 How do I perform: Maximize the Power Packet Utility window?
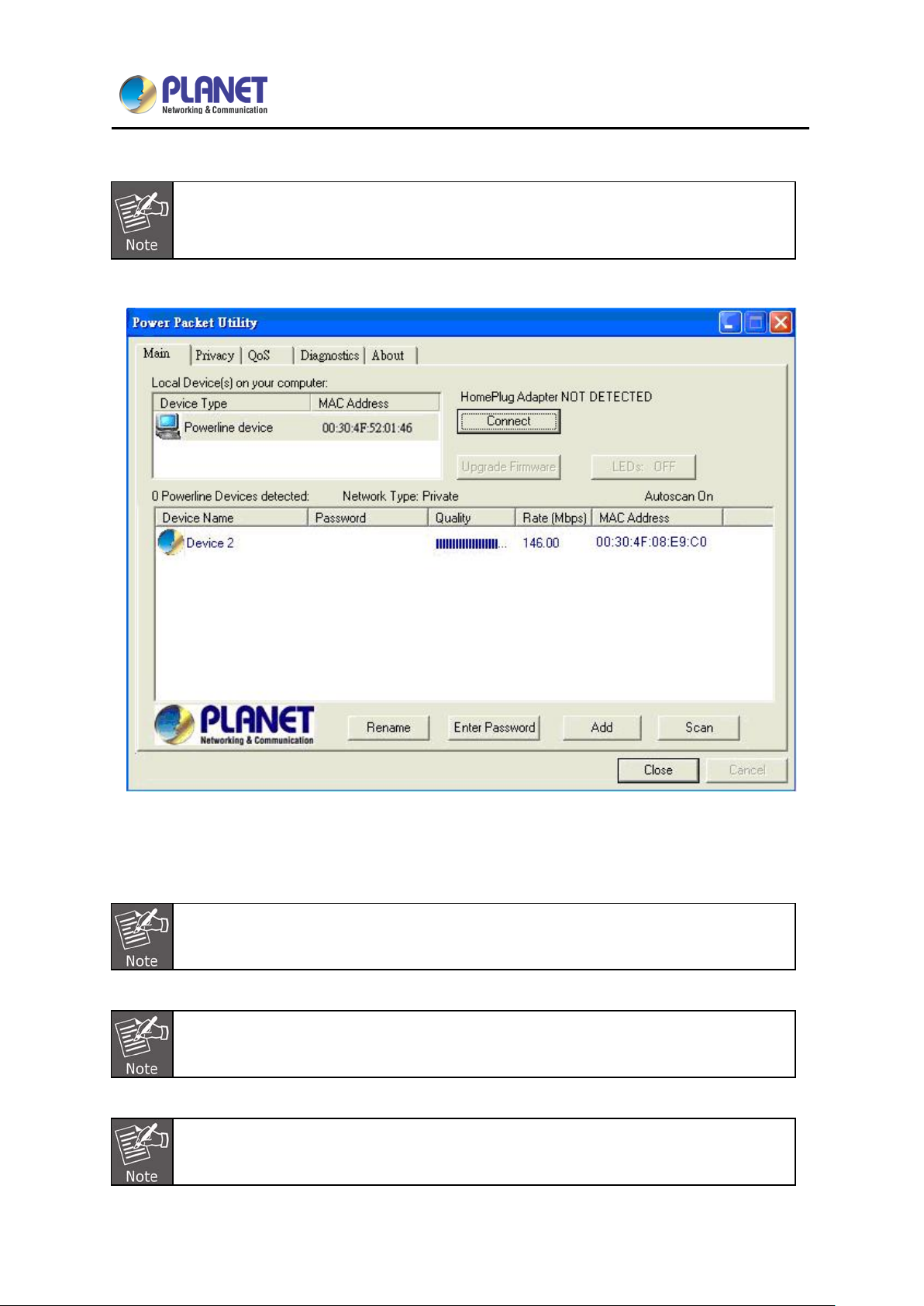755,322
